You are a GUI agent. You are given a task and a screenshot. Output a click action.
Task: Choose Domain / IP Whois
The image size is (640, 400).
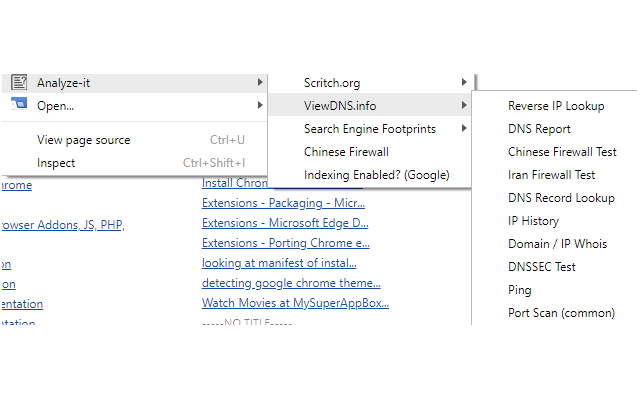[x=556, y=244]
